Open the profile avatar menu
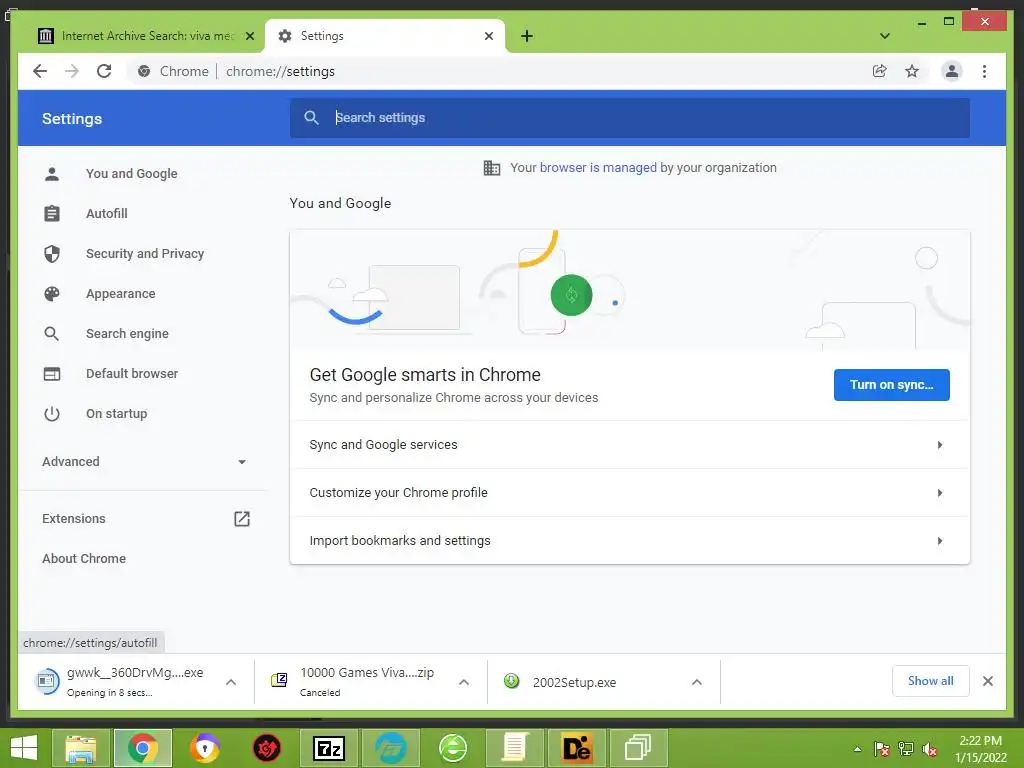The width and height of the screenshot is (1024, 768). tap(952, 71)
